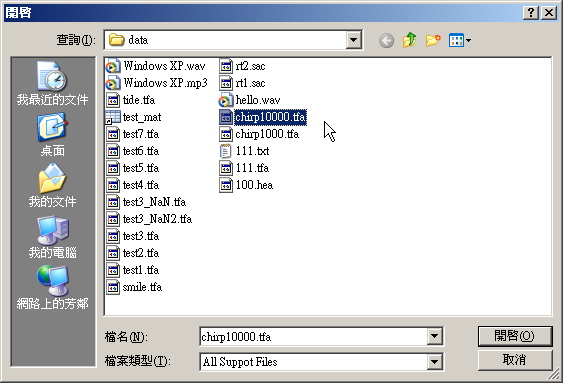Select file test2.tfa

tap(141, 253)
